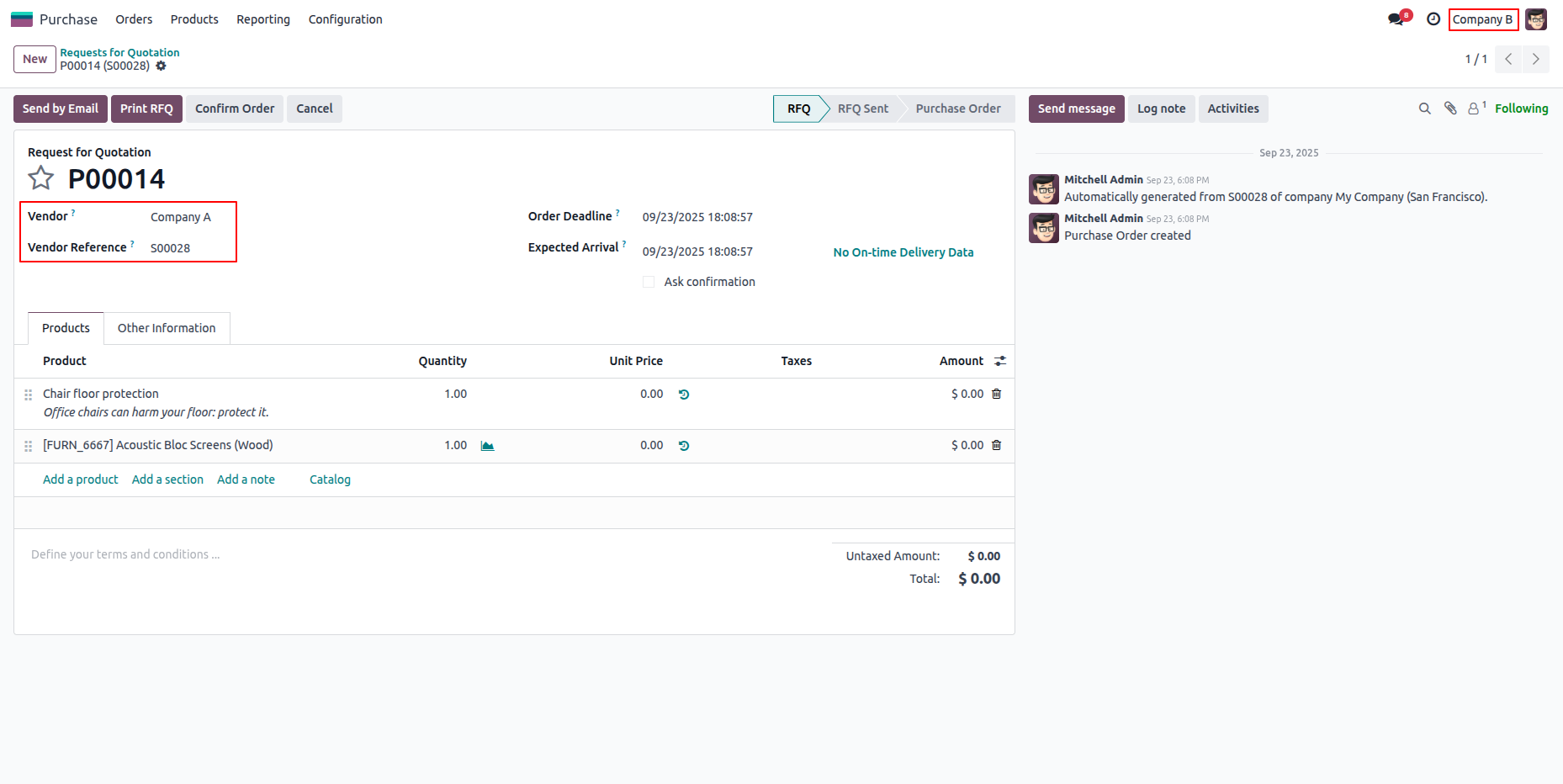Viewport: 1563px width, 784px height.
Task: View pricing history for Chair floor protection
Action: [x=683, y=394]
